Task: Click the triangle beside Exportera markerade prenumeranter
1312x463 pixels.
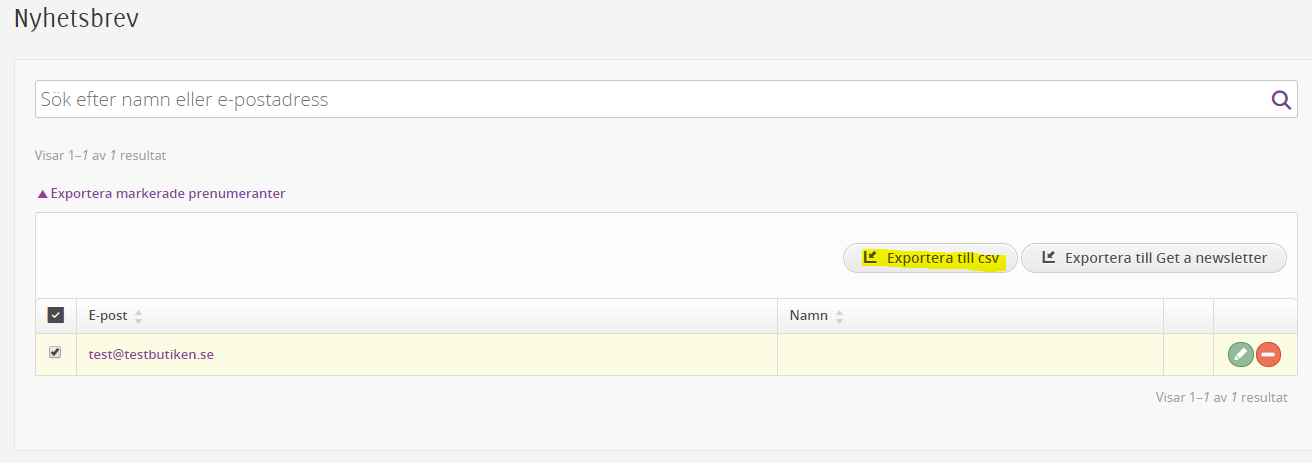Action: point(42,194)
